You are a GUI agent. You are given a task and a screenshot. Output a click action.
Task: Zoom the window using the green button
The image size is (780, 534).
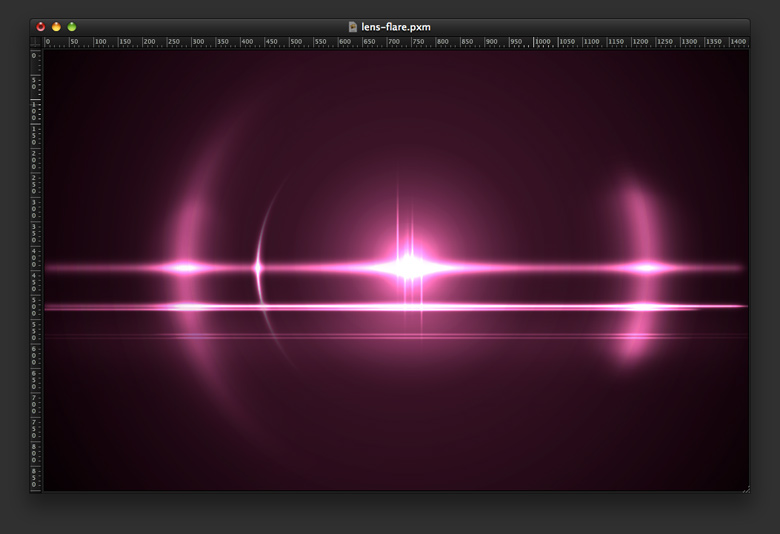pos(72,27)
